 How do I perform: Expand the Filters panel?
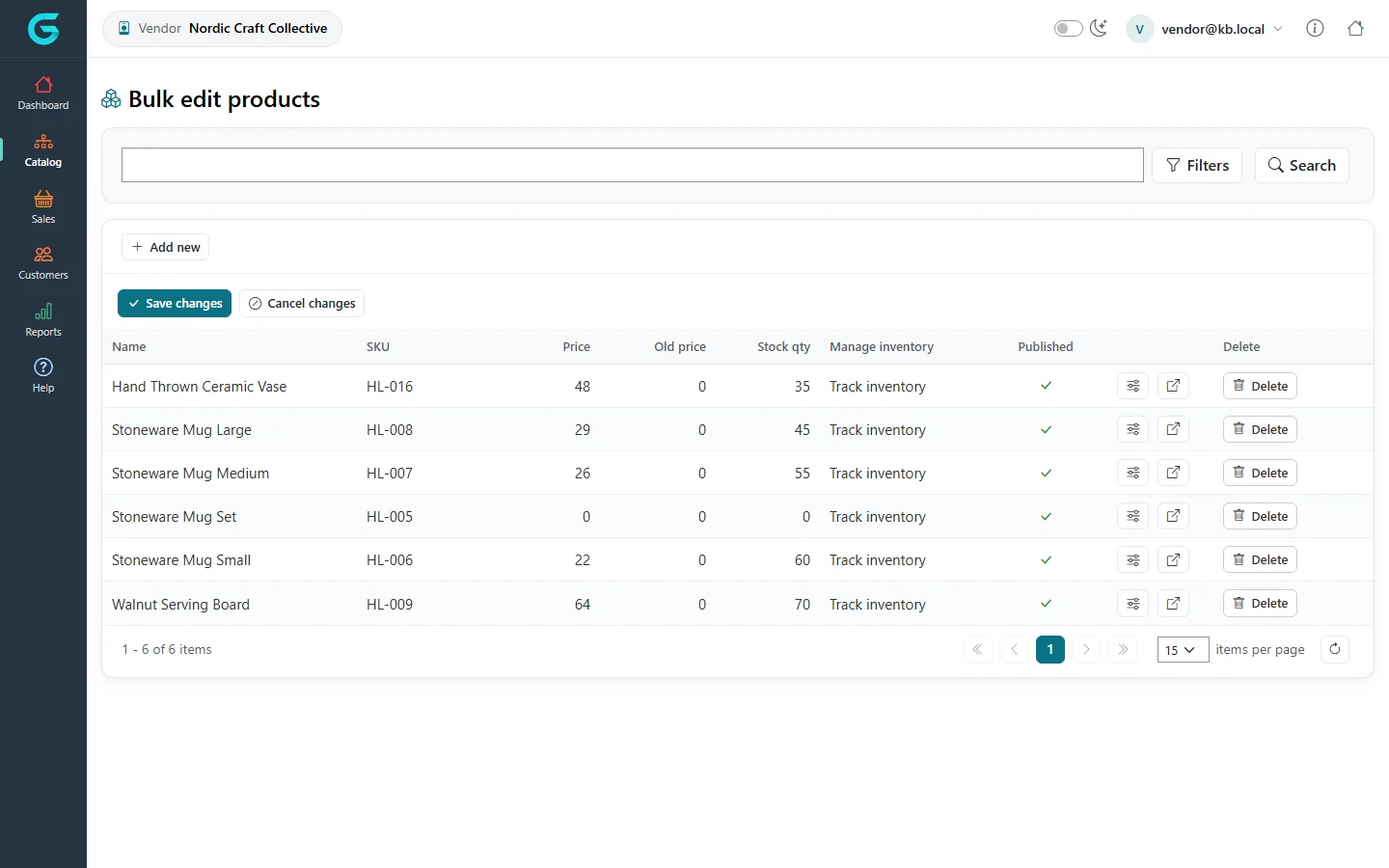click(x=1197, y=165)
